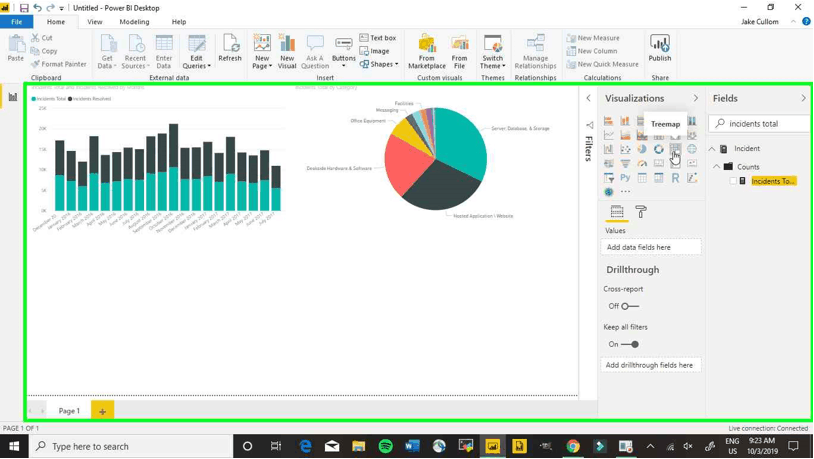
Task: Switch to the Modeling ribbon tab
Action: pos(134,22)
